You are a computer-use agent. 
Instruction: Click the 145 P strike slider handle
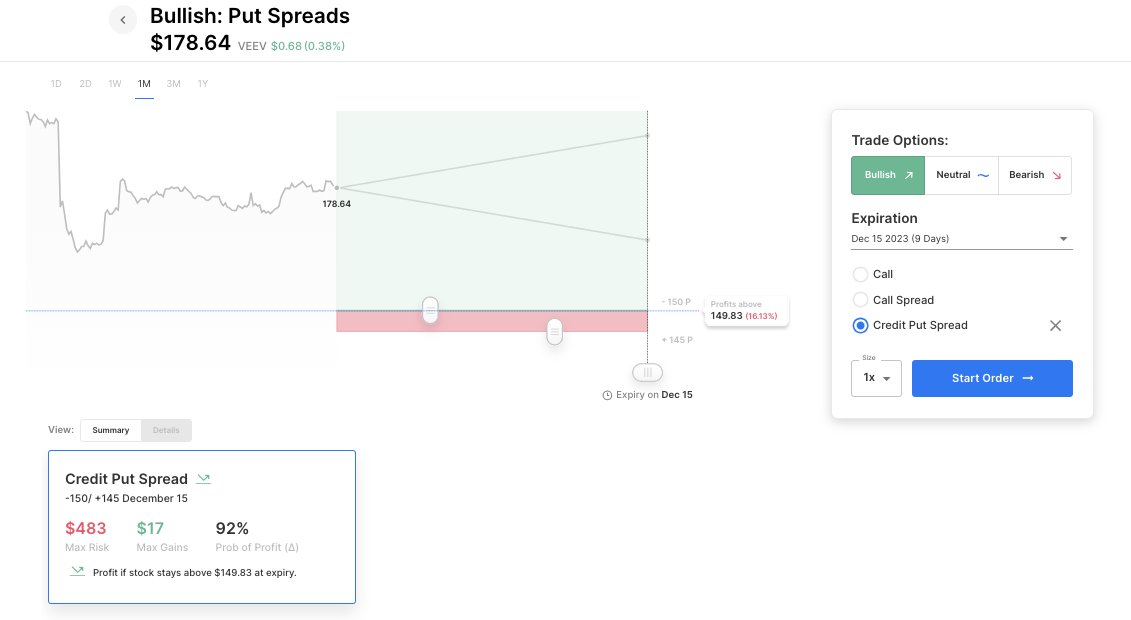[555, 331]
